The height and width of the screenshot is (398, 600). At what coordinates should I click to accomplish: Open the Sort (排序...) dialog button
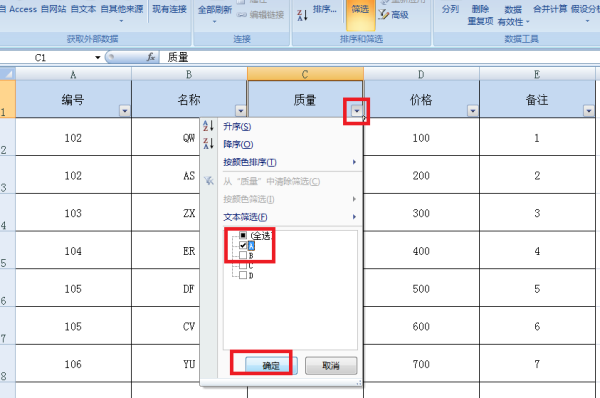pyautogui.click(x=324, y=10)
